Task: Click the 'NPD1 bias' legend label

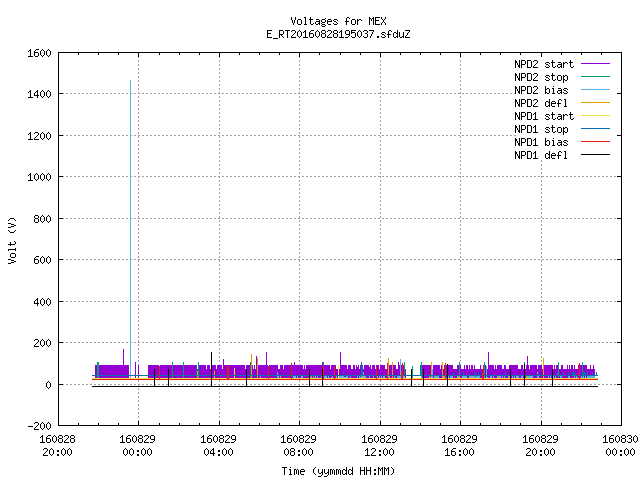Action: [541, 142]
